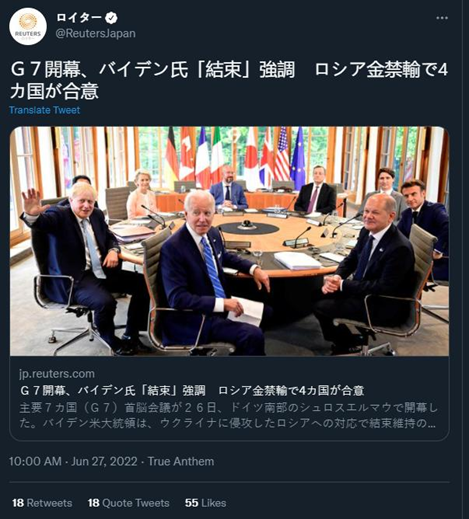Click the verified badge next to ロイター
Viewport: 469px width, 519px height.
(x=111, y=18)
